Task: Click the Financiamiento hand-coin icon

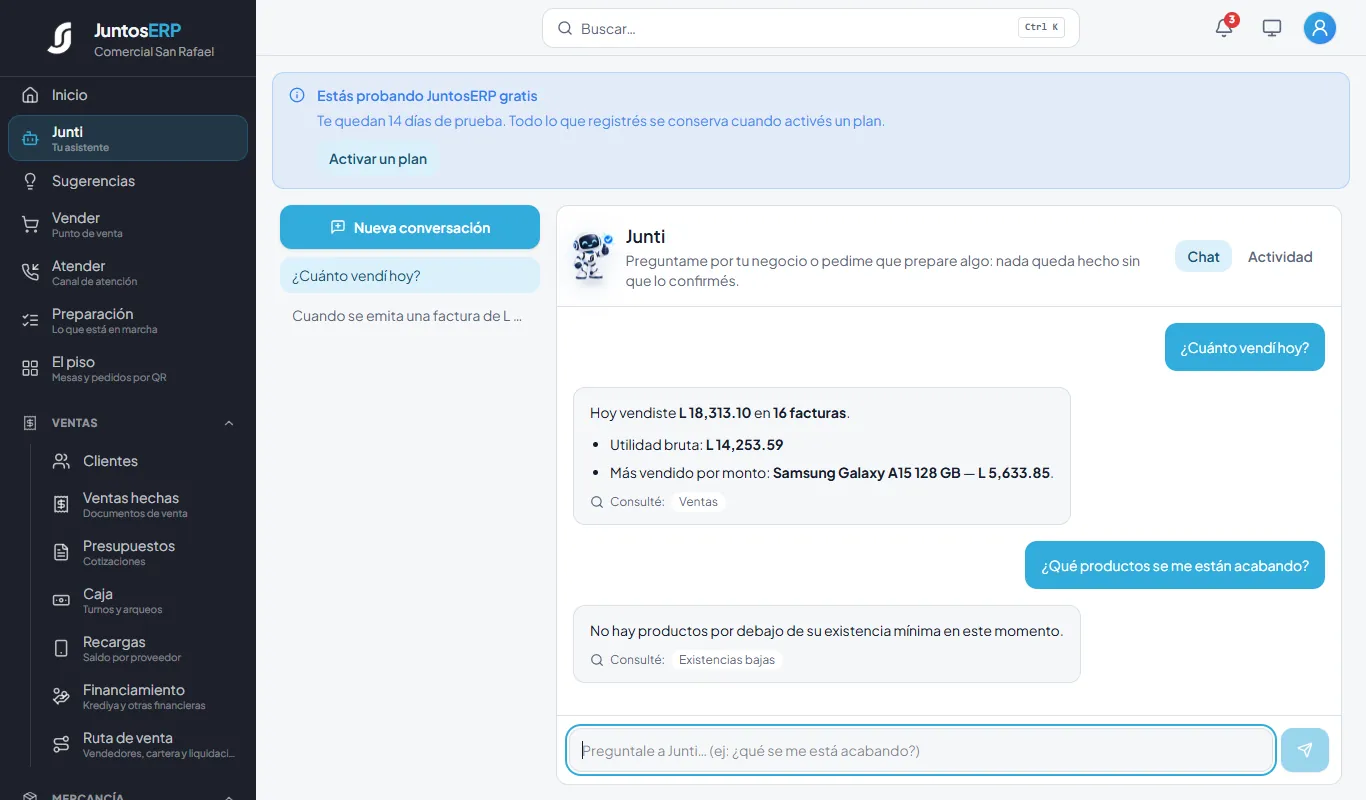Action: tap(61, 697)
